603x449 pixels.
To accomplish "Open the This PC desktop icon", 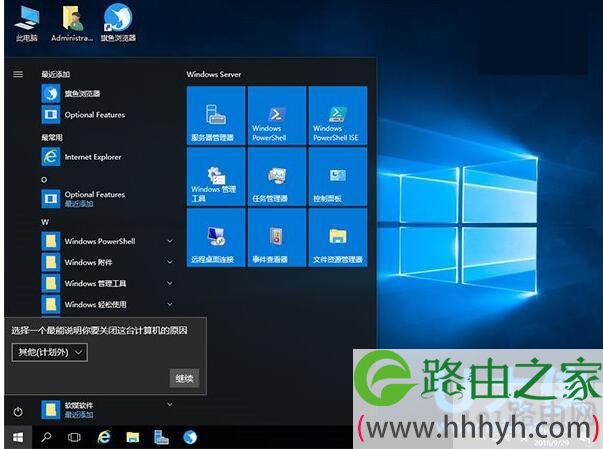I will point(26,23).
